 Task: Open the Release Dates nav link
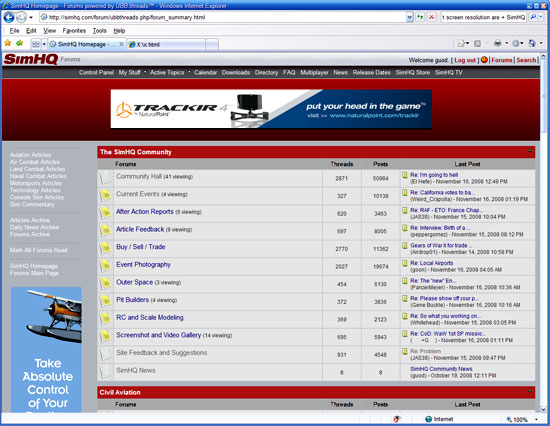pyautogui.click(x=371, y=72)
